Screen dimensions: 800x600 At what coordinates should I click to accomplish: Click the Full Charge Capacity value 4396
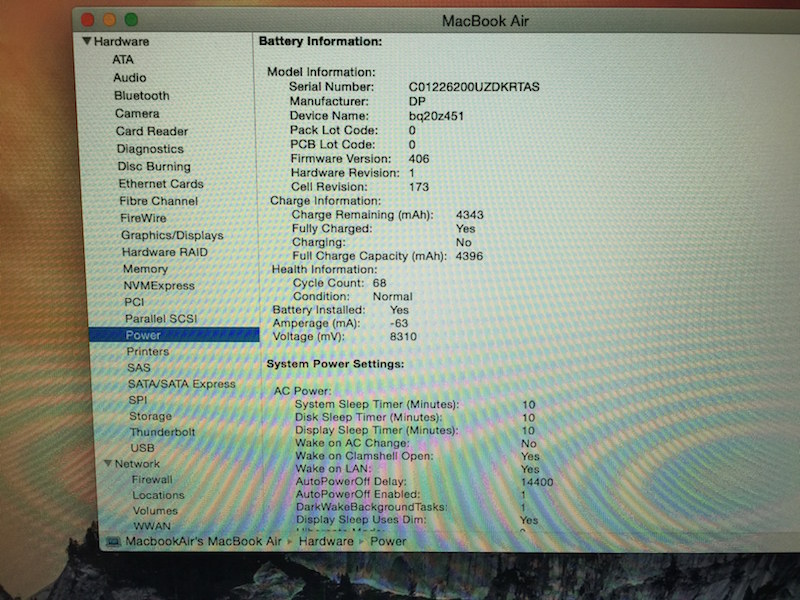click(469, 256)
